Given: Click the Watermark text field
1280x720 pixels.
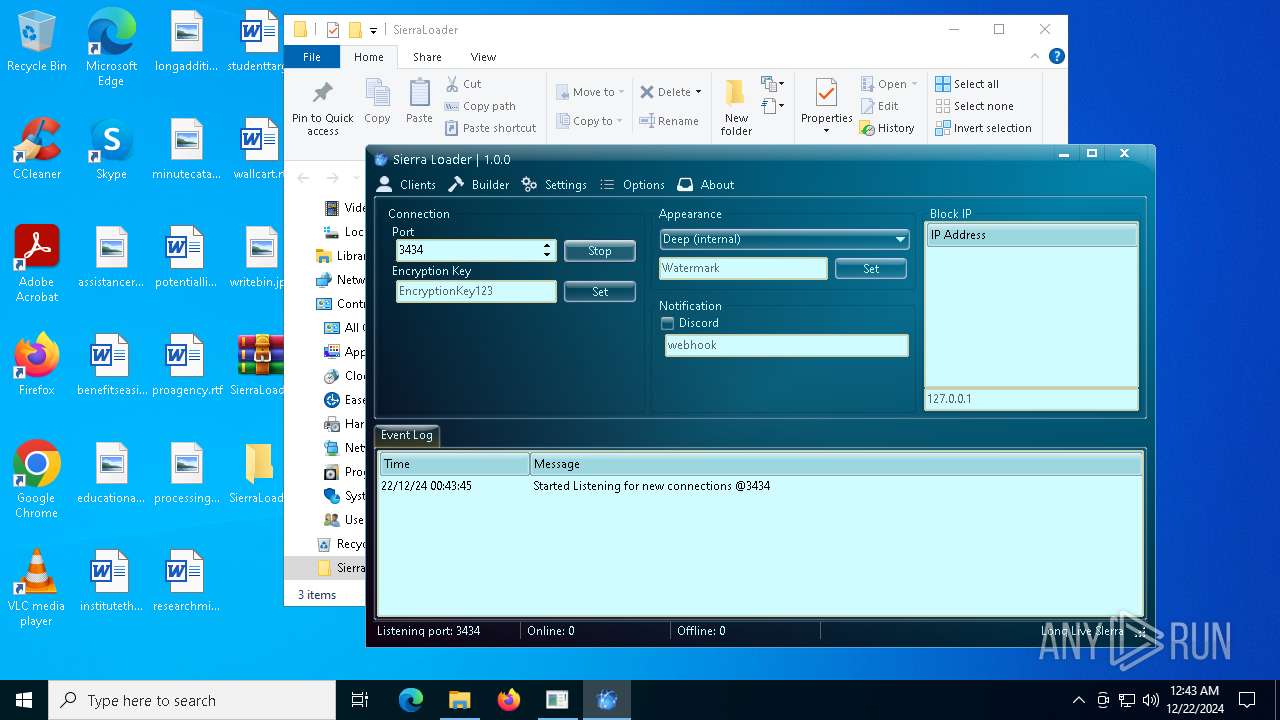Looking at the screenshot, I should click(x=743, y=268).
